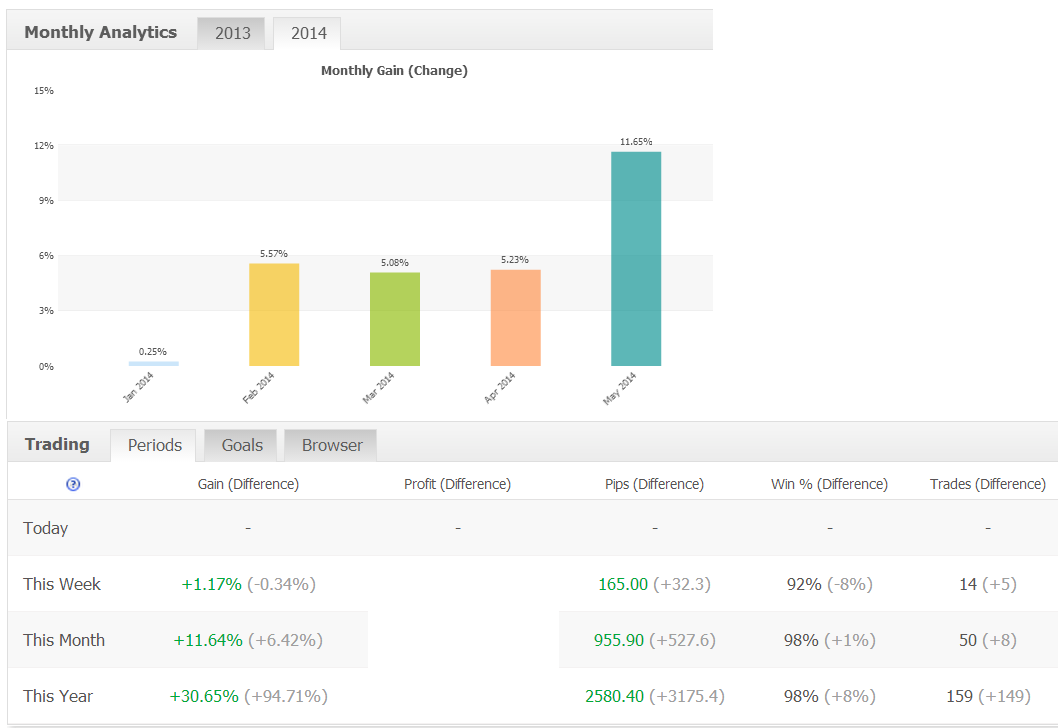The width and height of the screenshot is (1058, 728).
Task: Click the +11.64% monthly gain value
Action: 208,640
